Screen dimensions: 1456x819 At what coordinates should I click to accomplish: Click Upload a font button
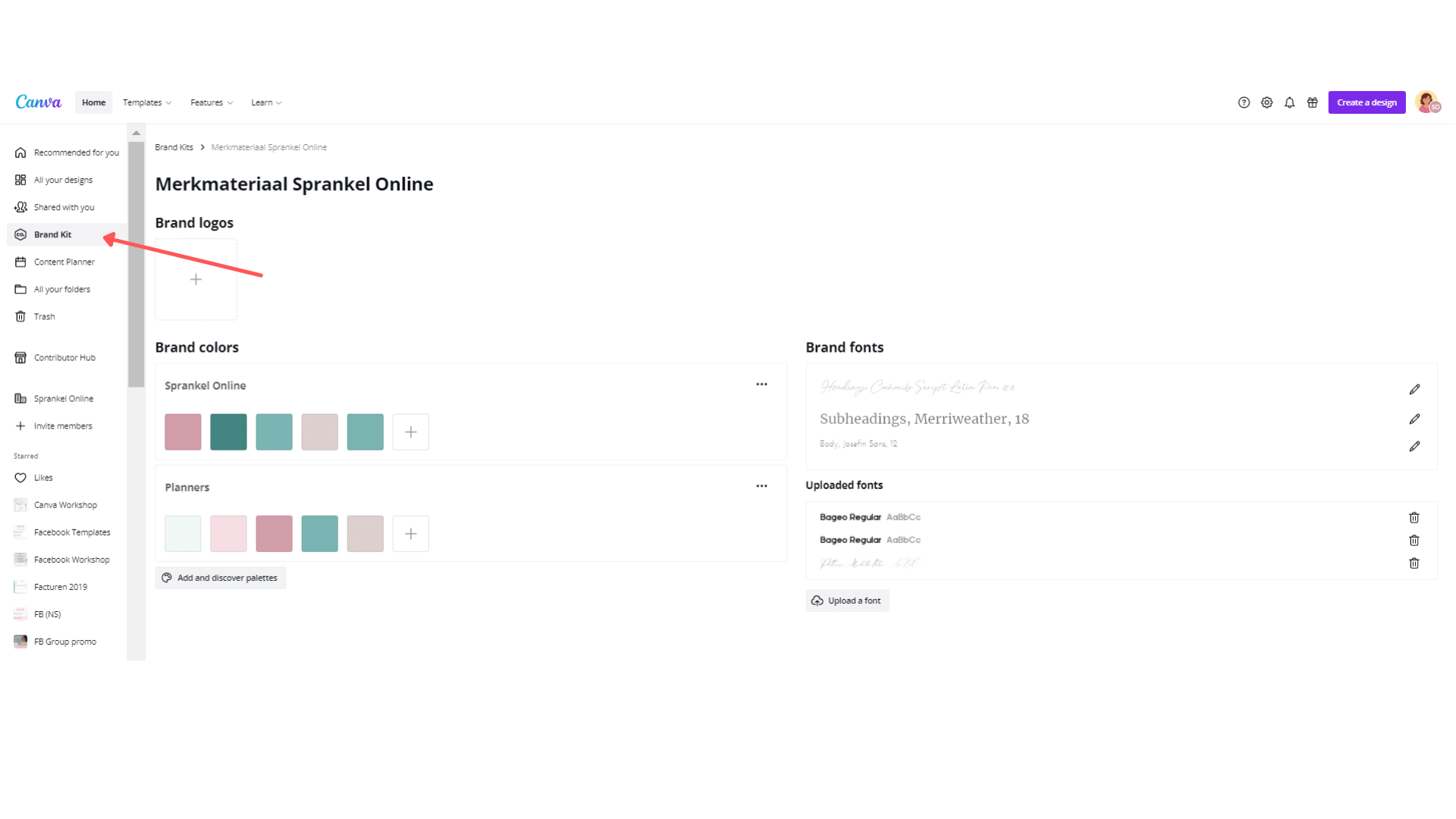847,601
